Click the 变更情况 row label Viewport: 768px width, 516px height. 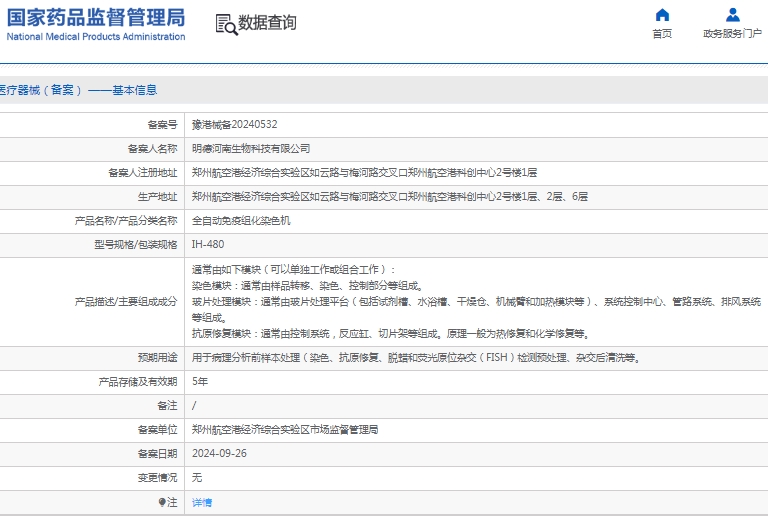point(158,478)
